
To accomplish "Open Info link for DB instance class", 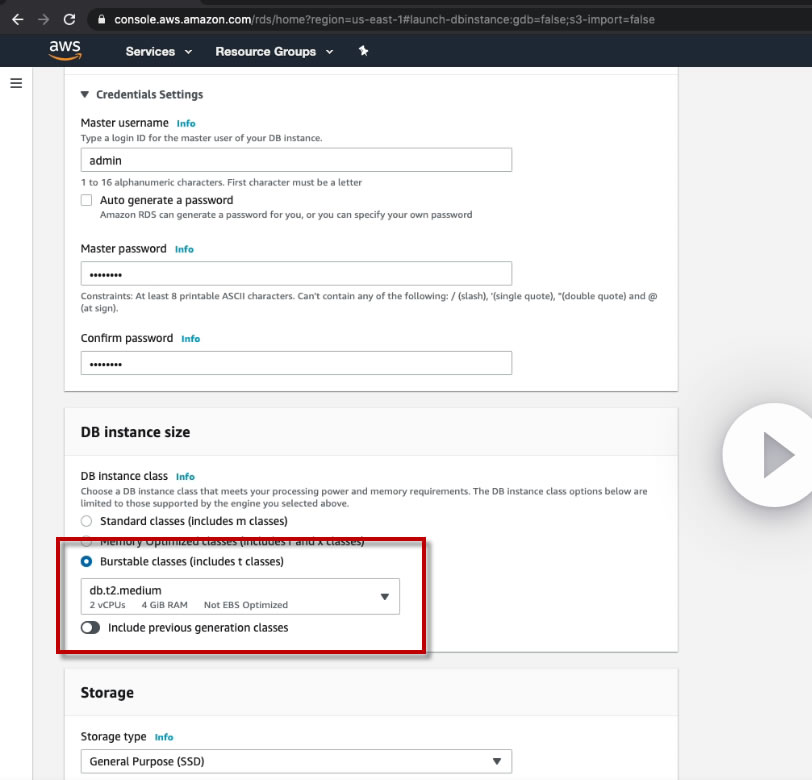I will click(185, 476).
